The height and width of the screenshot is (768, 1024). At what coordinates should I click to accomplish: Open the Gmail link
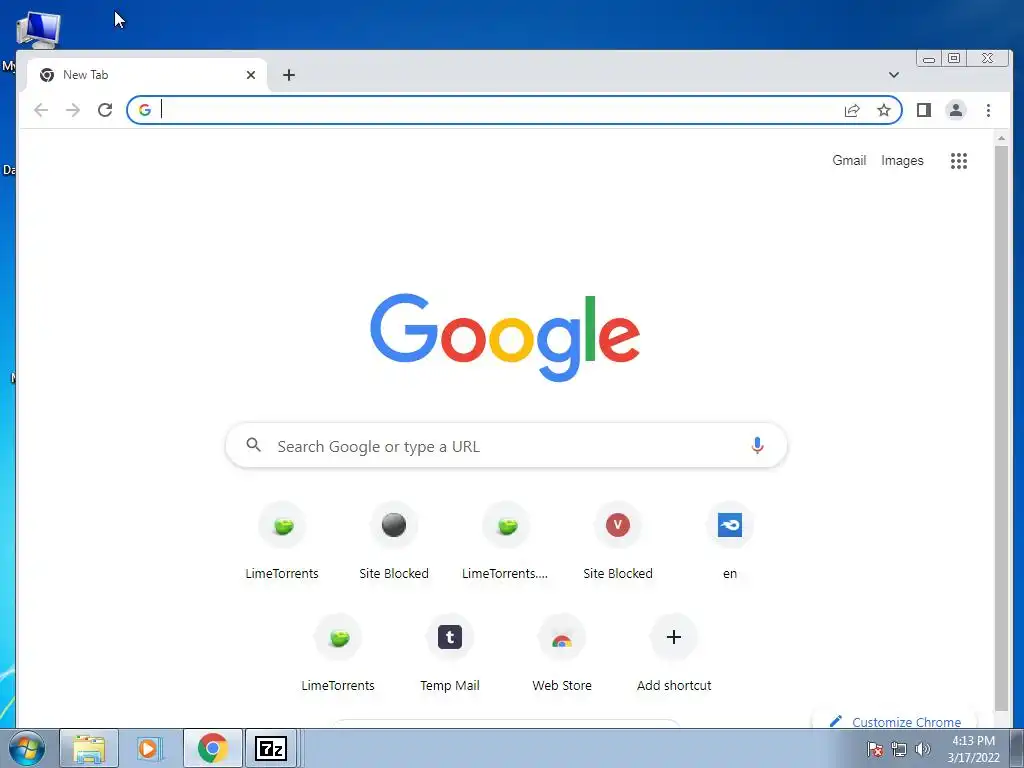[849, 161]
